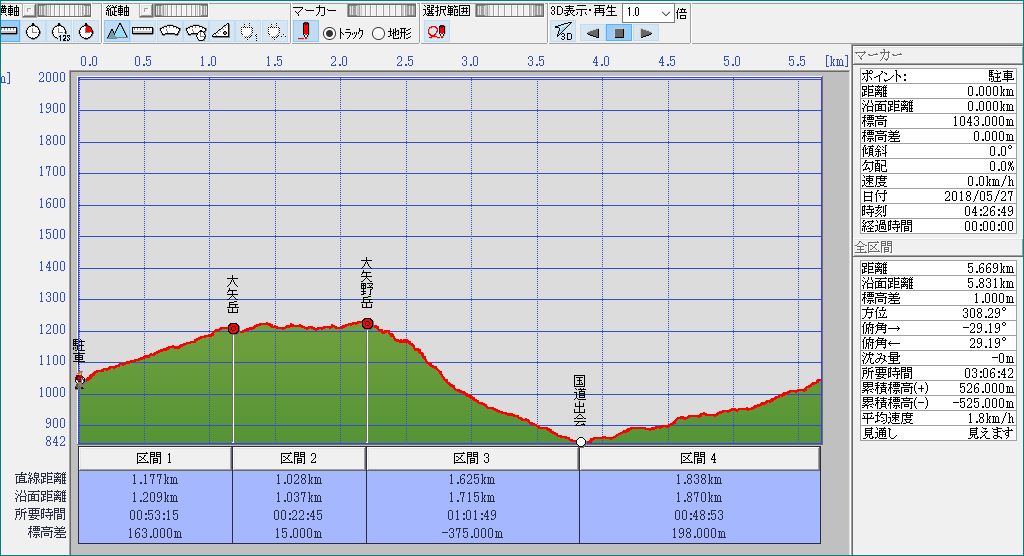Select first heart-rate icon in vertical axis
Screen dimensions: 1024x556
248,31
